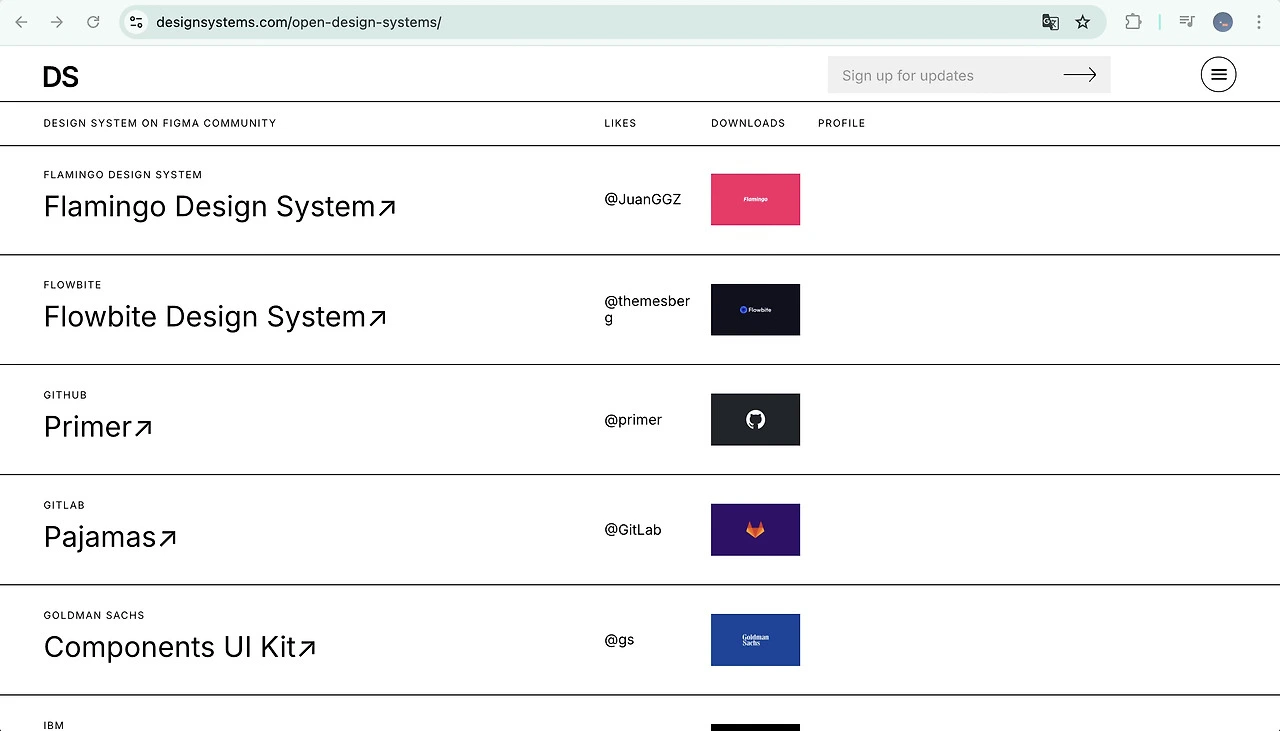
Task: Click the Design System on Figma Community header
Action: click(160, 123)
